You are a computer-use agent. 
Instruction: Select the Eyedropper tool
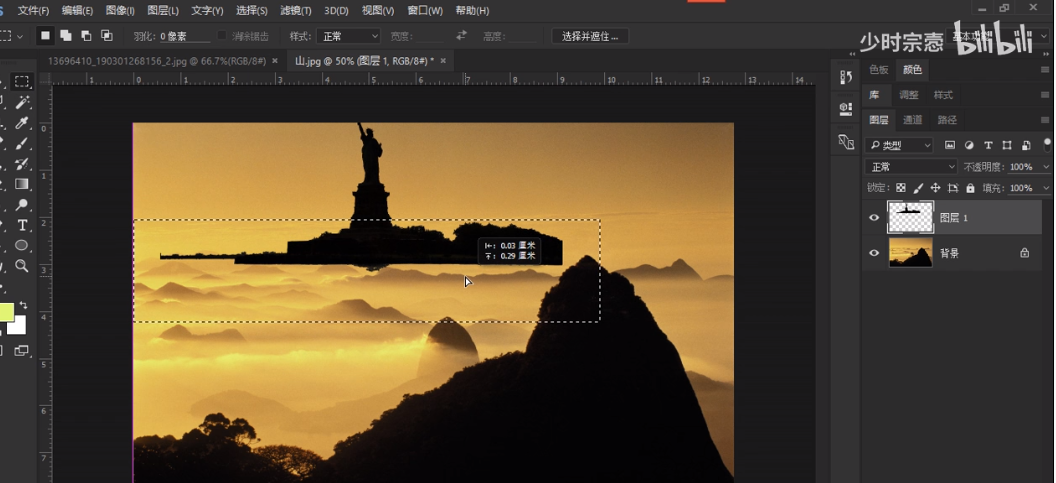(22, 123)
